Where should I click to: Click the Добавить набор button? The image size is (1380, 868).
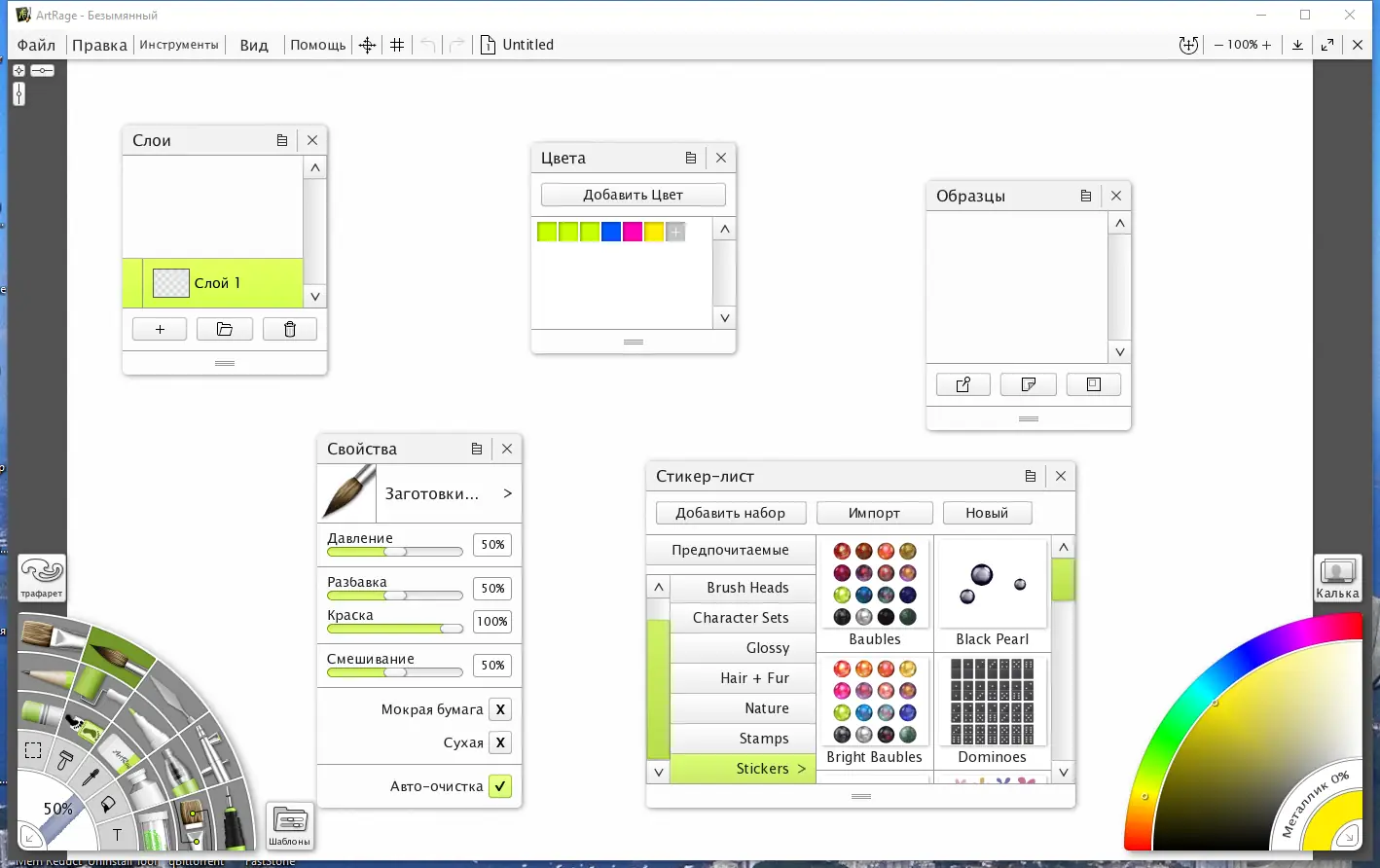tap(731, 513)
